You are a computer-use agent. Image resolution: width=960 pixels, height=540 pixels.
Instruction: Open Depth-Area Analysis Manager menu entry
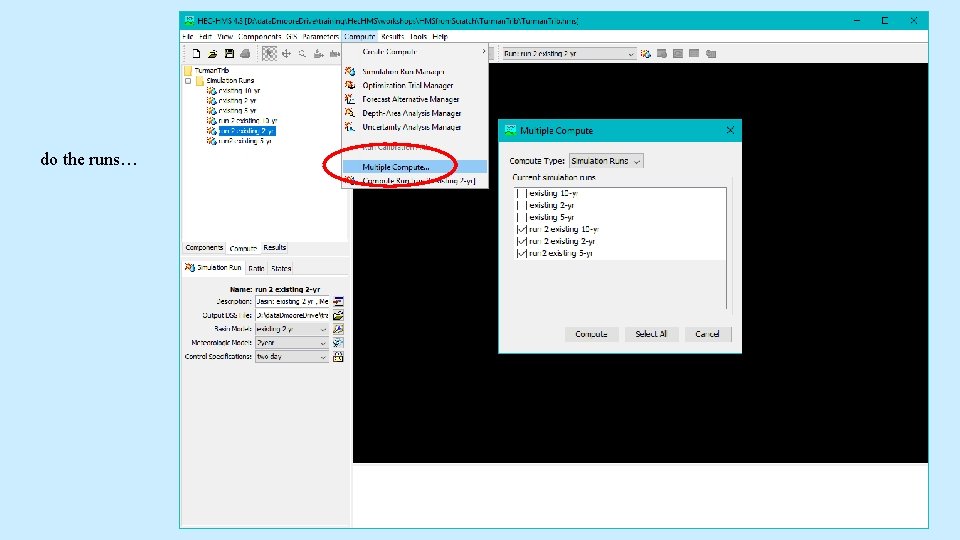click(x=411, y=113)
